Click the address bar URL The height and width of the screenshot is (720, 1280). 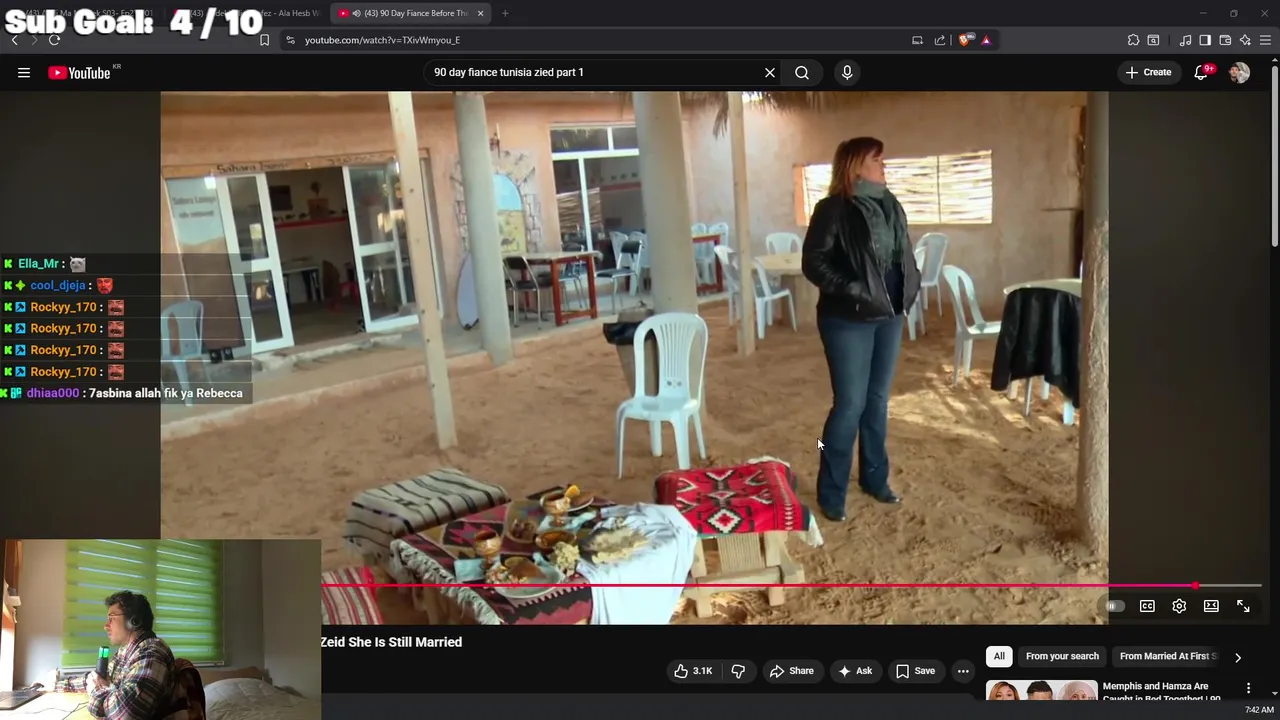[x=383, y=40]
